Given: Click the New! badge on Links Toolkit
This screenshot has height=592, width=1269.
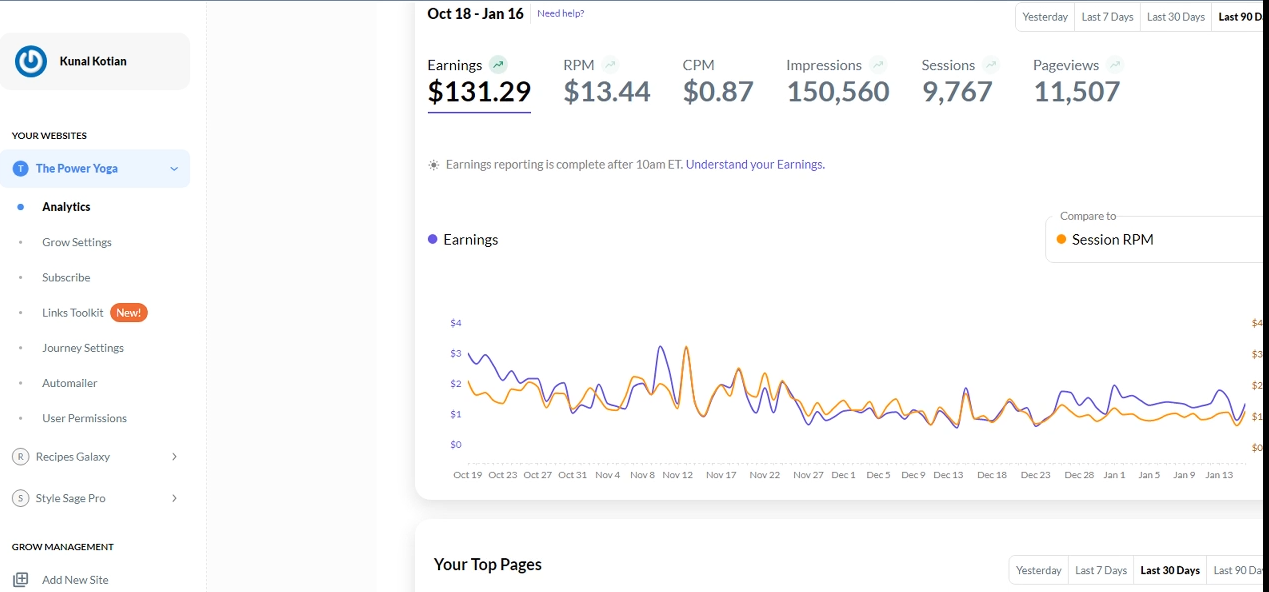Looking at the screenshot, I should [x=128, y=313].
